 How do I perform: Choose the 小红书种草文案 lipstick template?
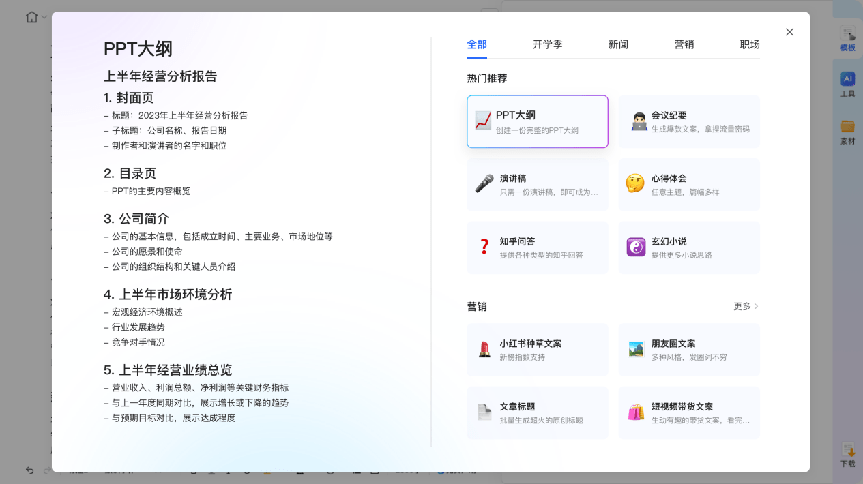point(537,349)
